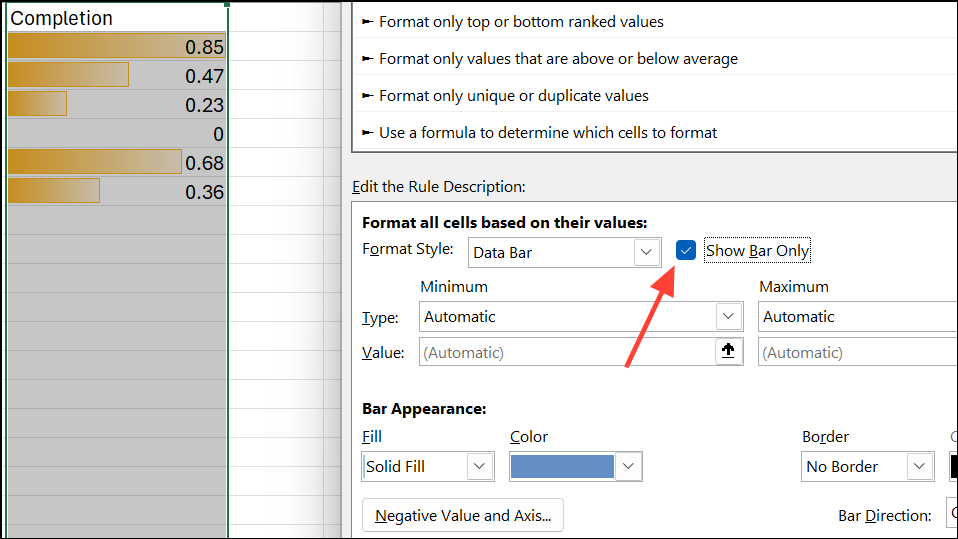The height and width of the screenshot is (539, 958).
Task: Select the cell with value 0.47
Action: tap(116, 76)
